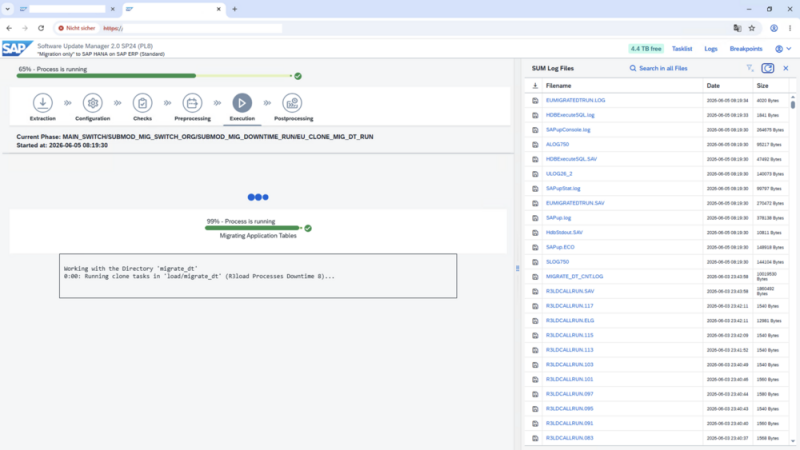Click the log list scroll-down arrow
Viewport: 800px width, 450px height.
click(792, 441)
